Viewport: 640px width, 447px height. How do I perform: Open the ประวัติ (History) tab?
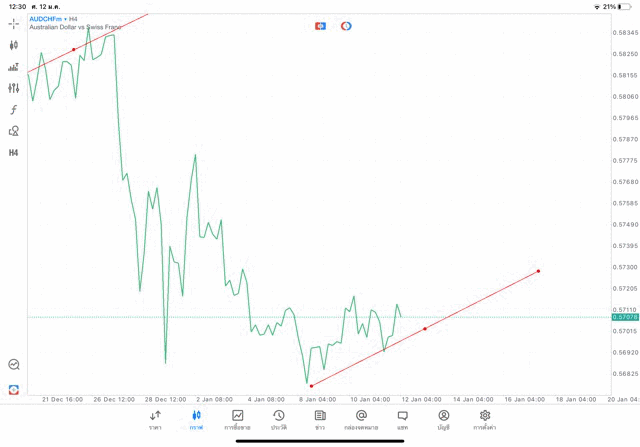click(x=278, y=420)
